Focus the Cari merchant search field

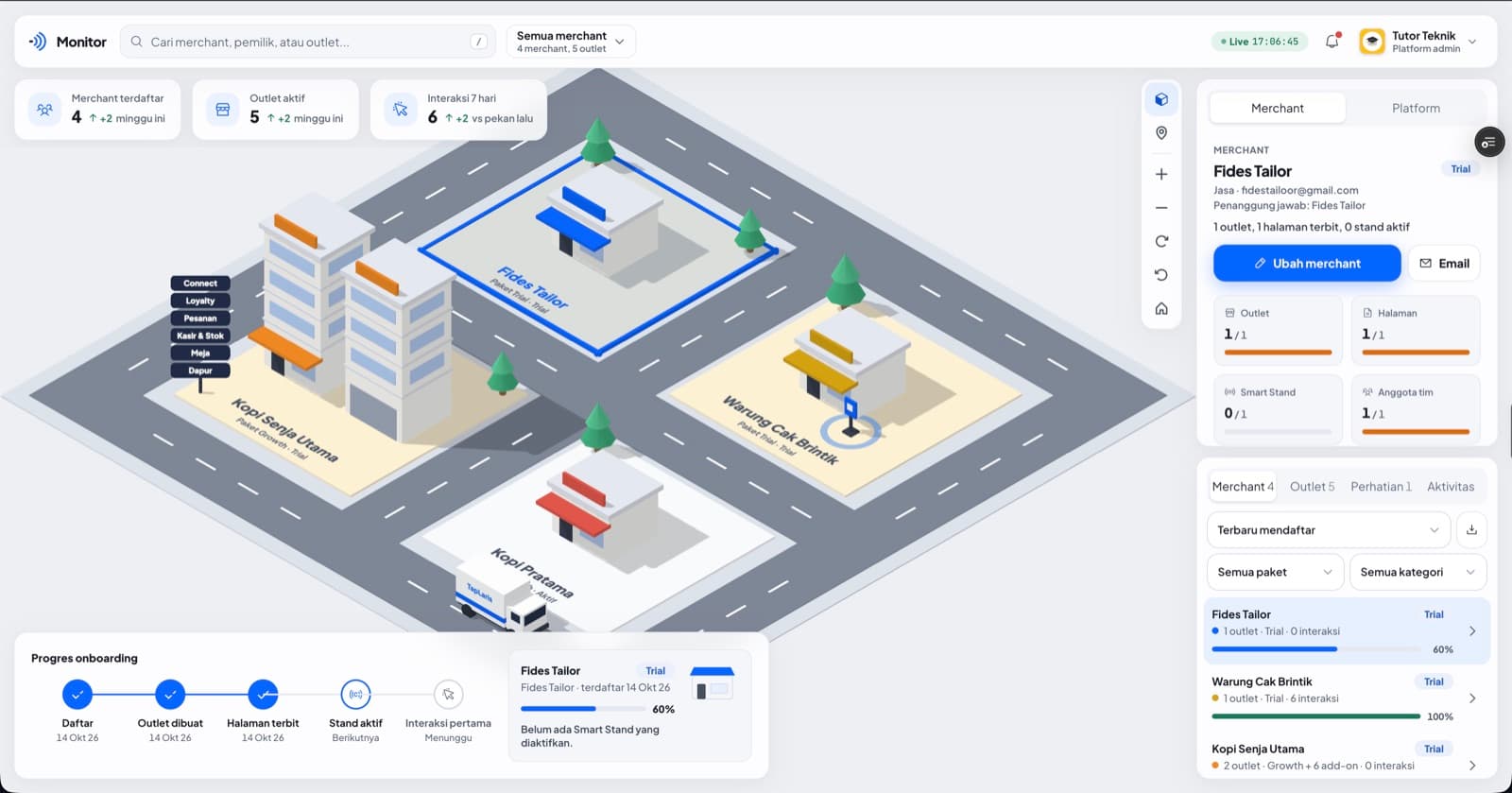307,42
